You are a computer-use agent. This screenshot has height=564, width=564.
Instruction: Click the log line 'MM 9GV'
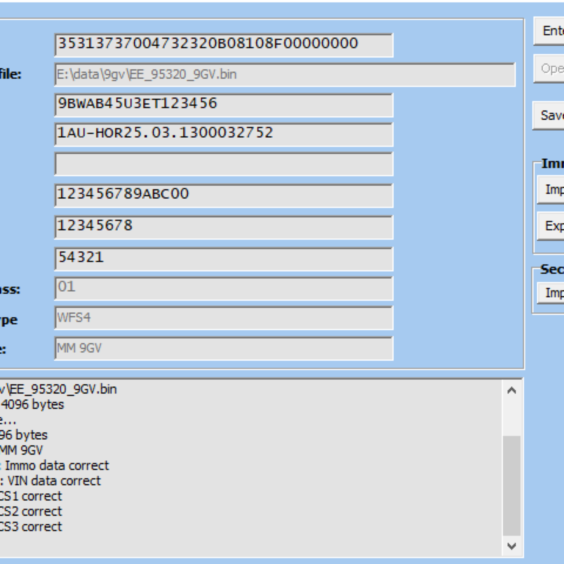21,450
